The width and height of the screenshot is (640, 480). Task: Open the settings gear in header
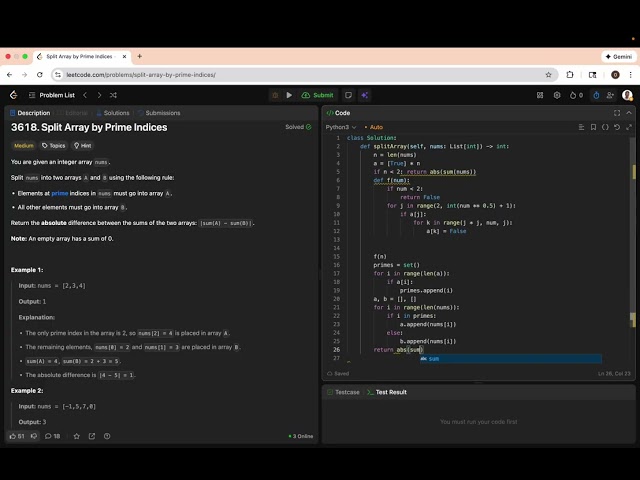click(557, 95)
